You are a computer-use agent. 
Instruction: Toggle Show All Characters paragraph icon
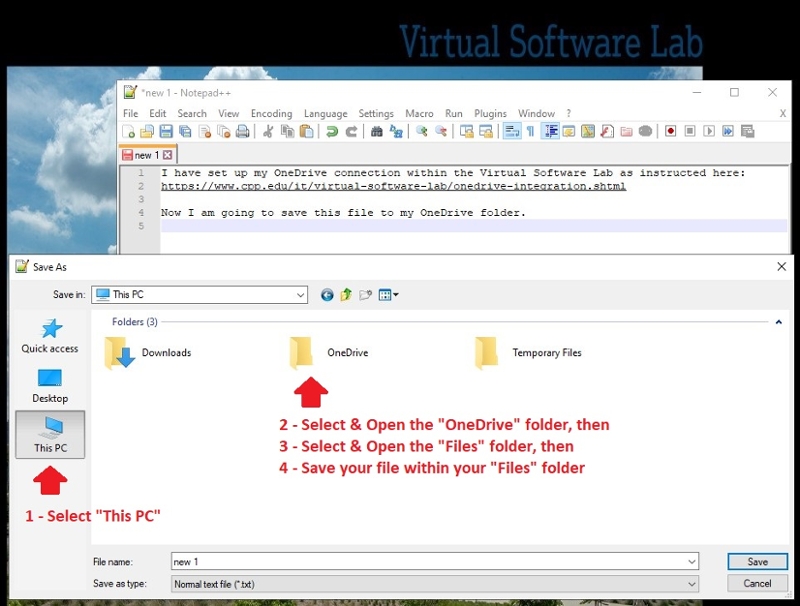[530, 131]
